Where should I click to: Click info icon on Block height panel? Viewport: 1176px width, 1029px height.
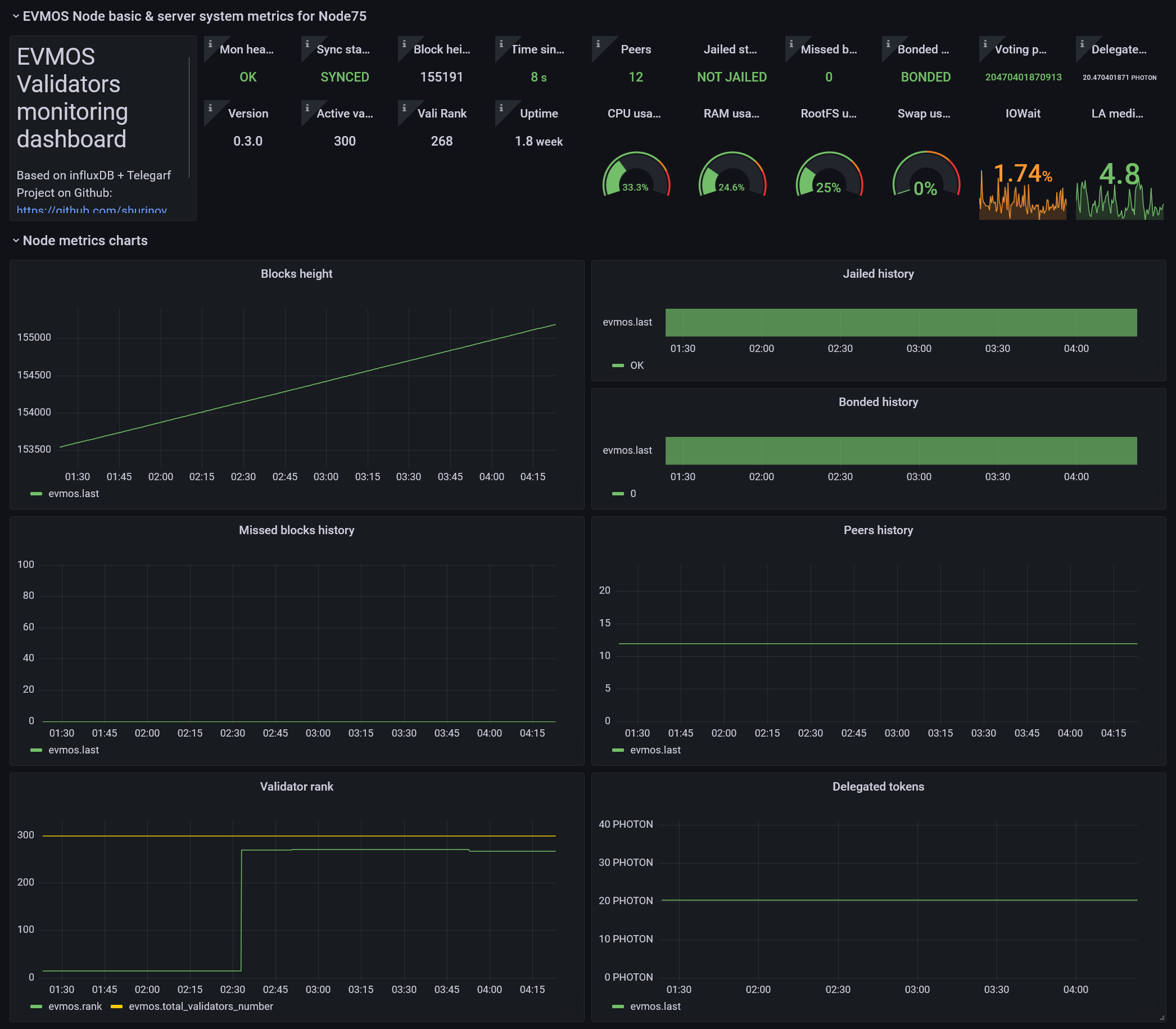404,44
